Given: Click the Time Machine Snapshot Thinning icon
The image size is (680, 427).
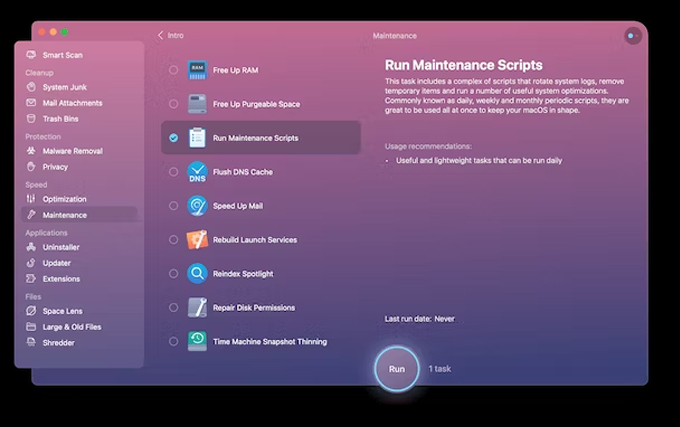Looking at the screenshot, I should click(197, 342).
